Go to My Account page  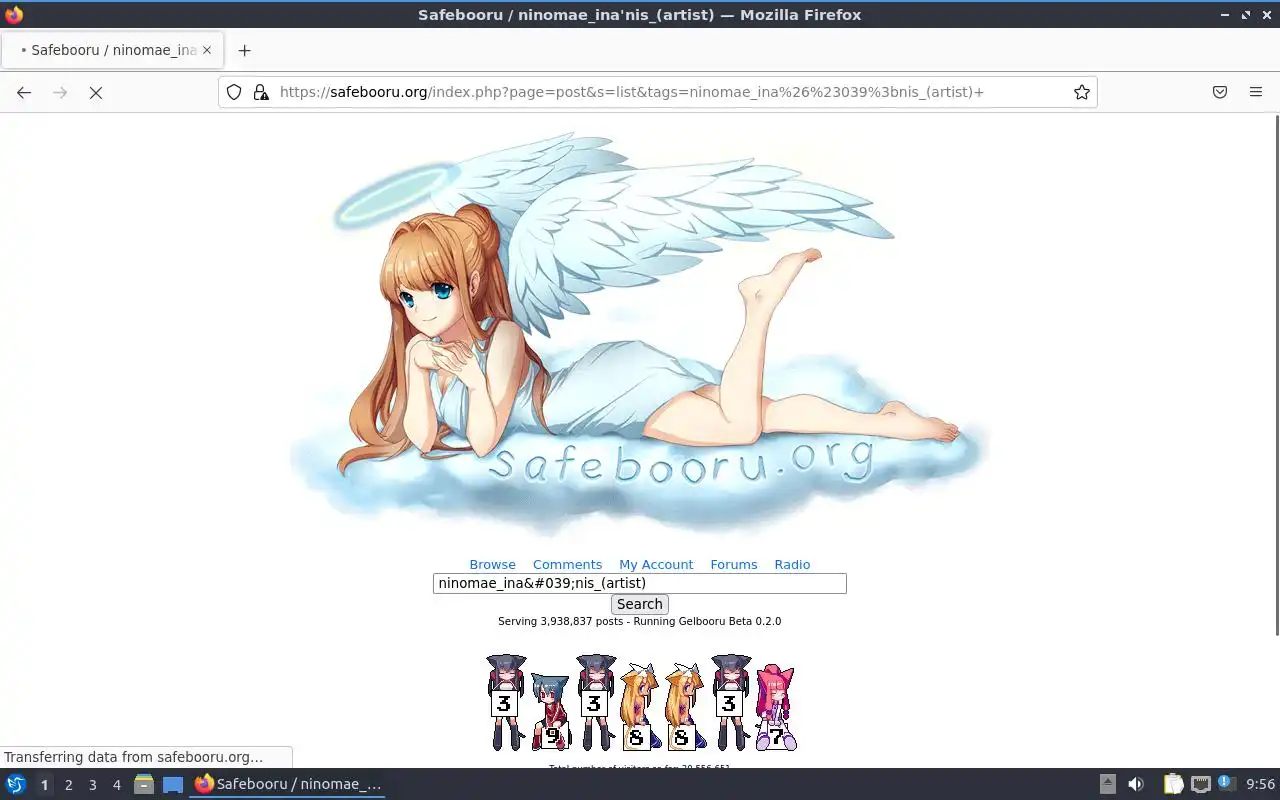pyautogui.click(x=656, y=565)
